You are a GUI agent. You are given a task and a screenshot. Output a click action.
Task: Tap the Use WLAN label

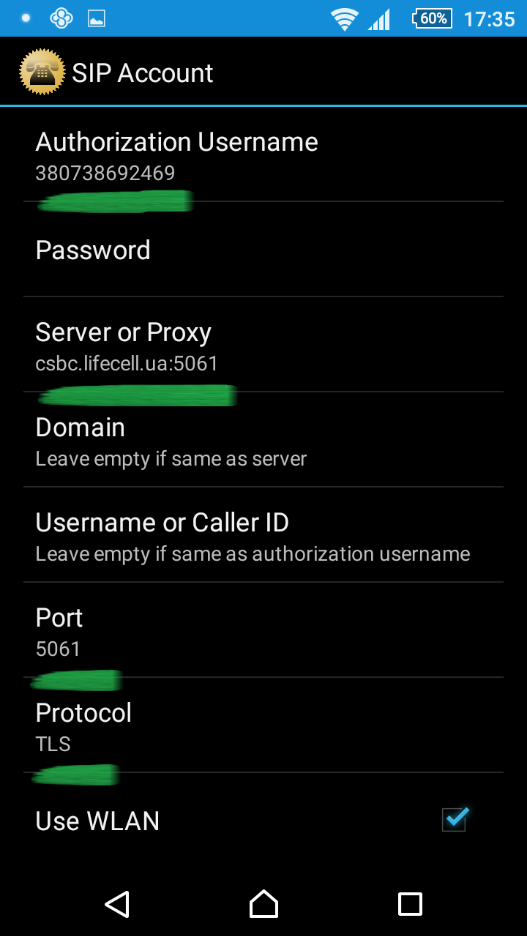coord(97,821)
